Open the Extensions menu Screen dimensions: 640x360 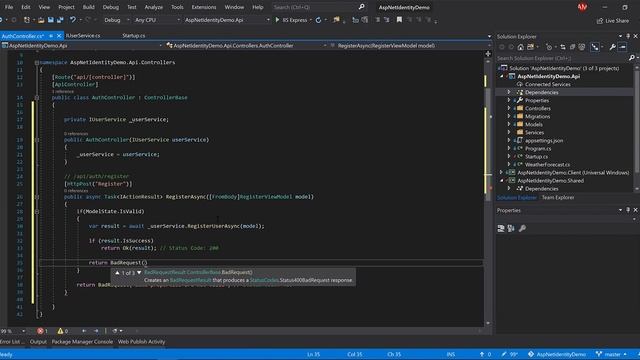pyautogui.click(x=204, y=7)
